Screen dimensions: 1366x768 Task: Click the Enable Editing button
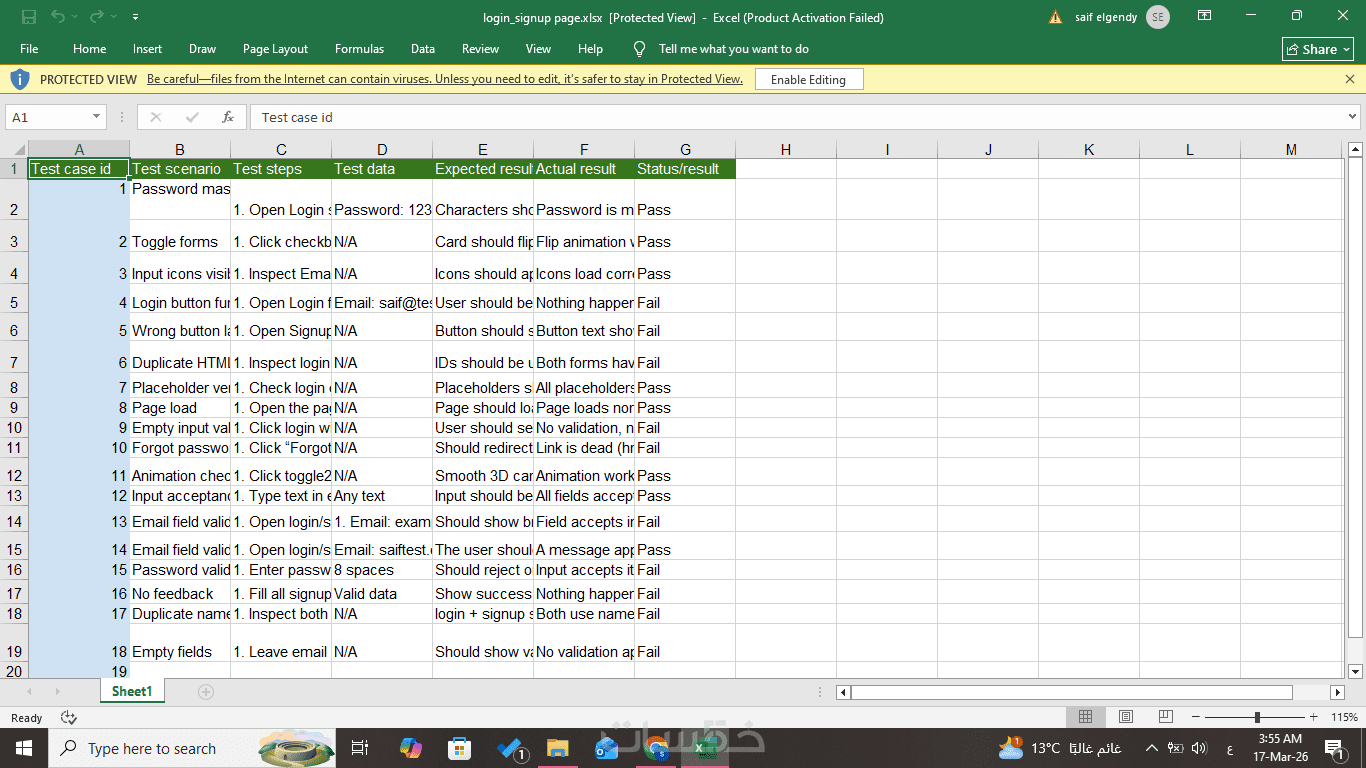(808, 79)
